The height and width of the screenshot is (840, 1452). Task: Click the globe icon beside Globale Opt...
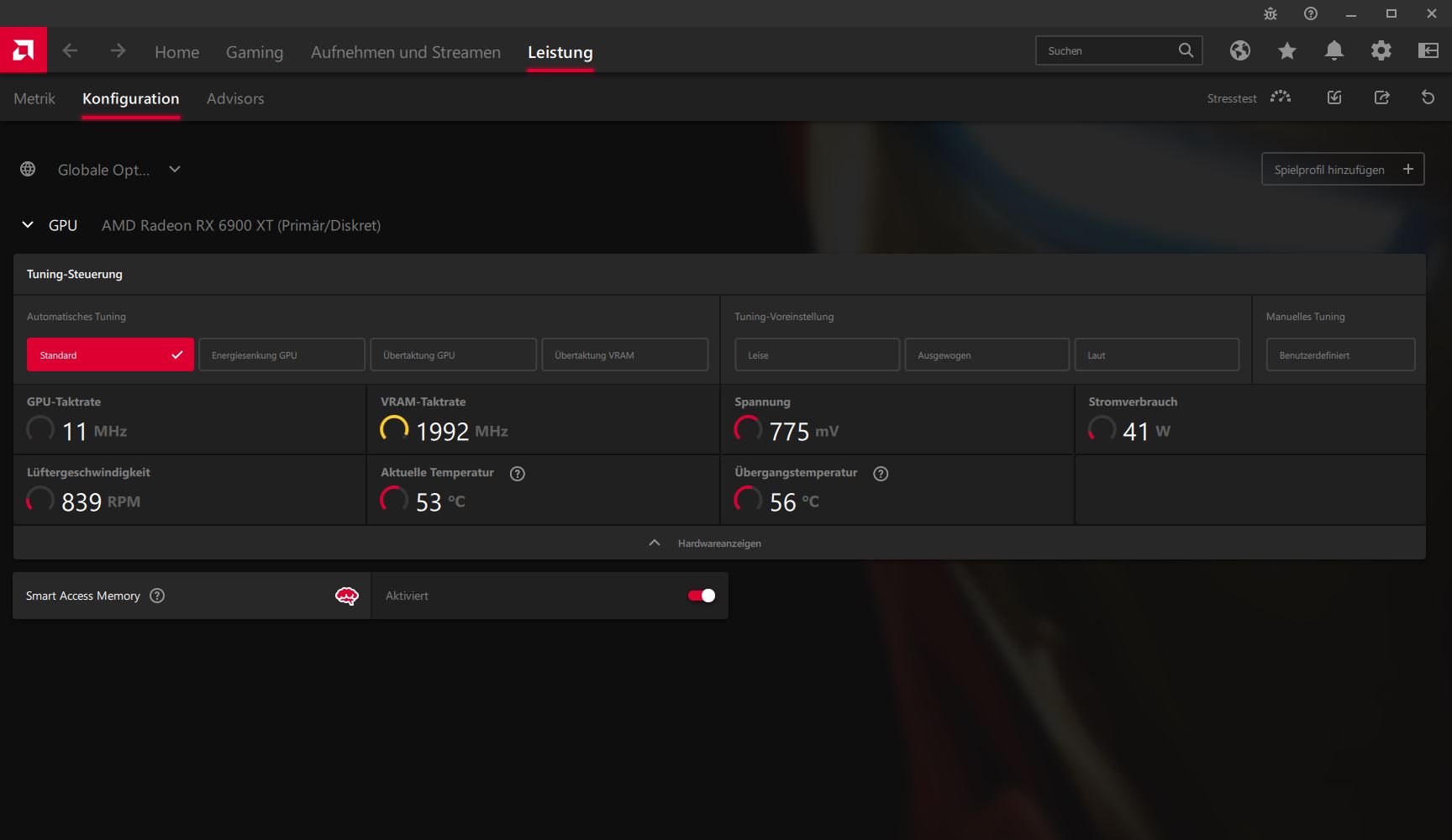(28, 169)
